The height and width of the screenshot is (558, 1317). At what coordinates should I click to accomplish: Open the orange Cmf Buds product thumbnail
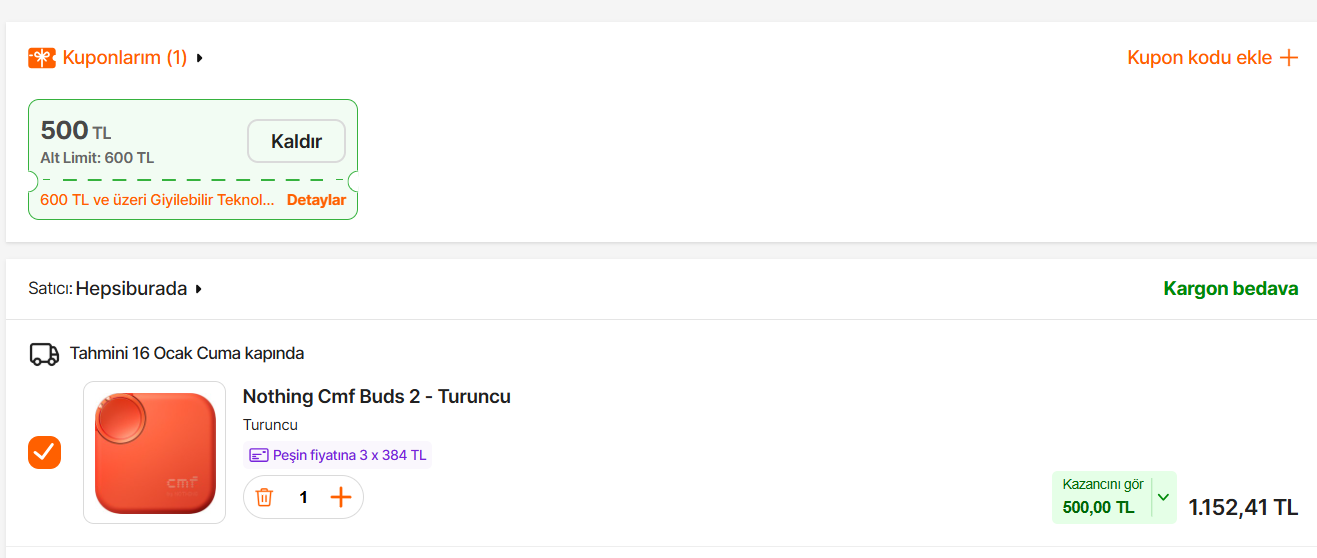pos(155,452)
